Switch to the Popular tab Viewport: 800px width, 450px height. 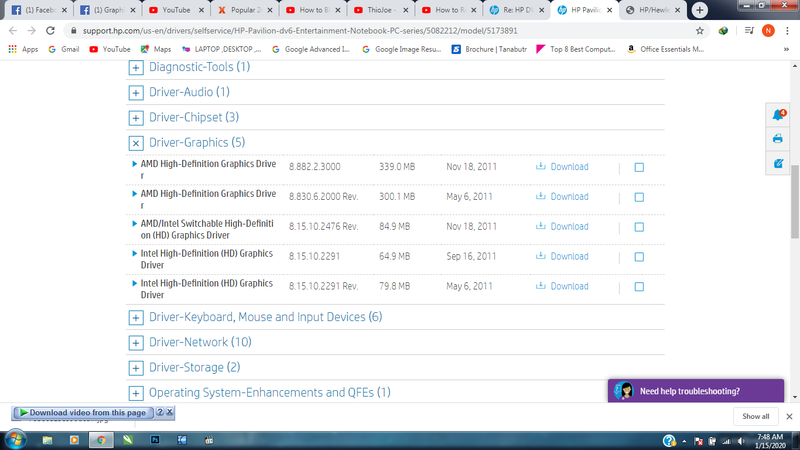point(244,10)
